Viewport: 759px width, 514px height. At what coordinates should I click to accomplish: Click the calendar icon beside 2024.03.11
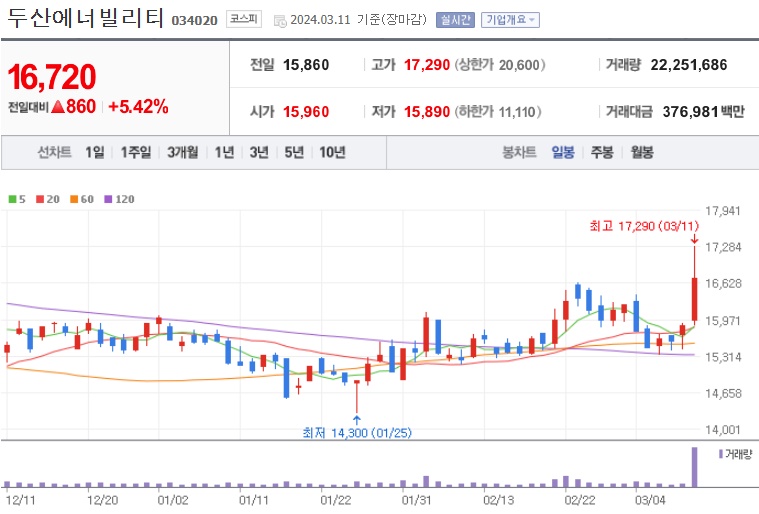[x=280, y=21]
